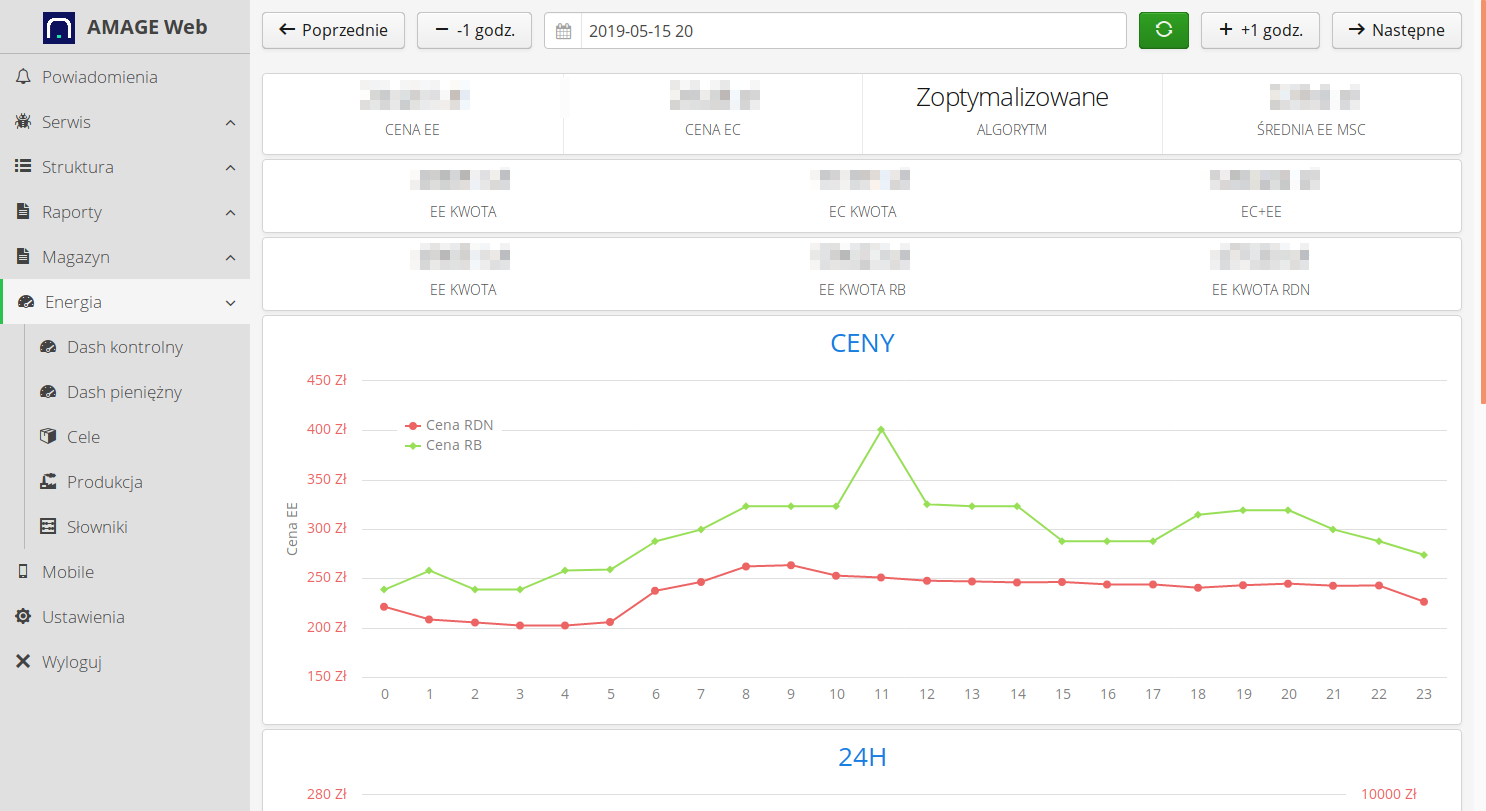The width and height of the screenshot is (1486, 811).
Task: Click the Produkcja chart icon
Action: point(47,481)
